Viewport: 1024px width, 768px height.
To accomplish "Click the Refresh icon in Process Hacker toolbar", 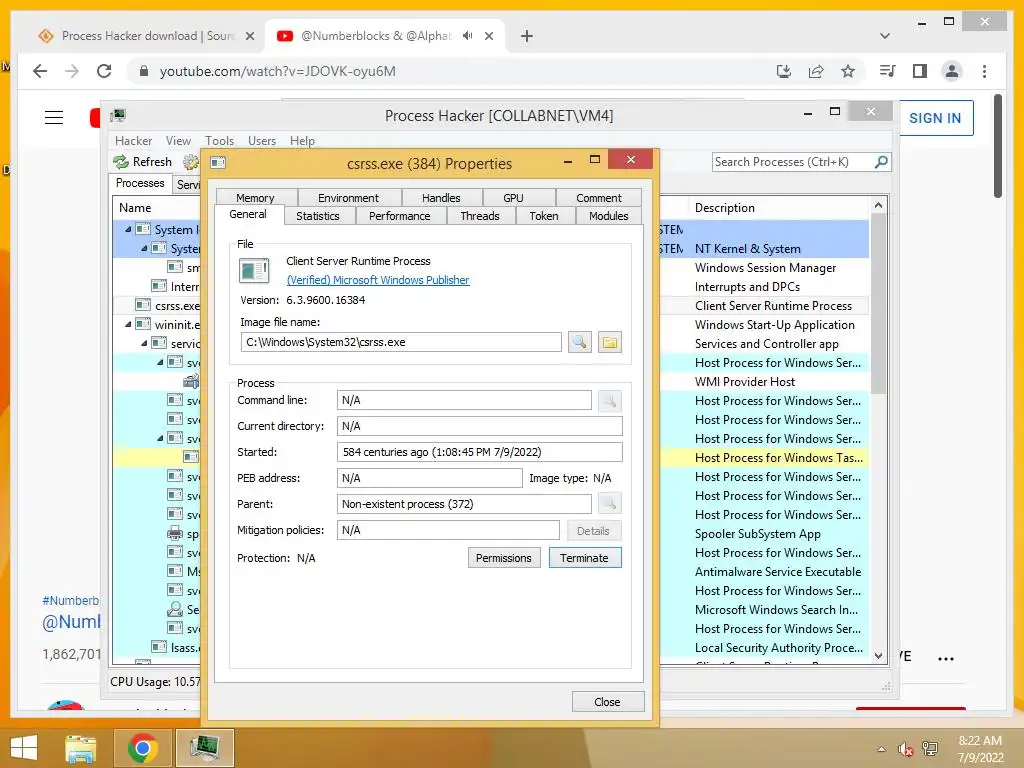I will 121,162.
